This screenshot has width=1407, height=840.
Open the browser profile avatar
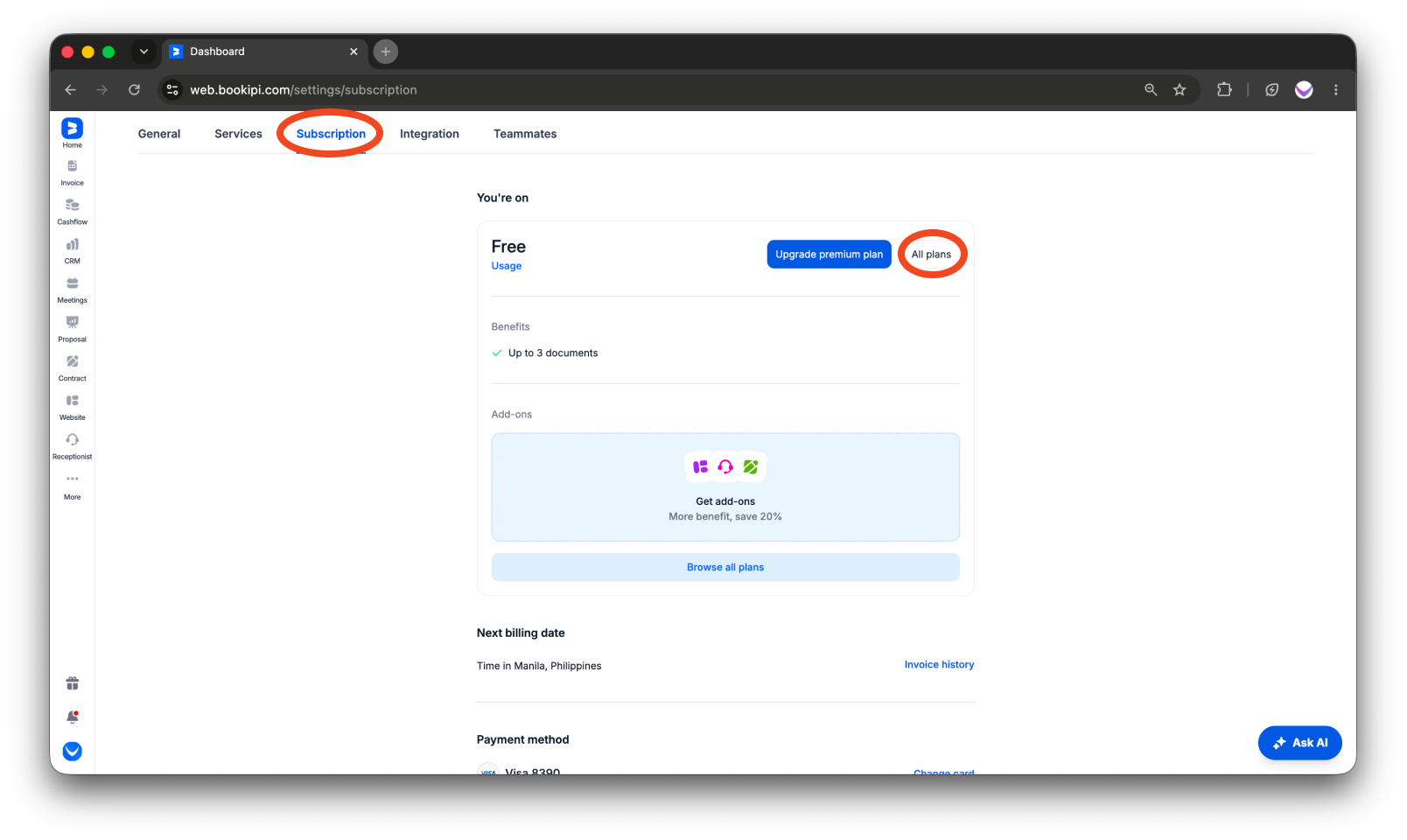1304,89
